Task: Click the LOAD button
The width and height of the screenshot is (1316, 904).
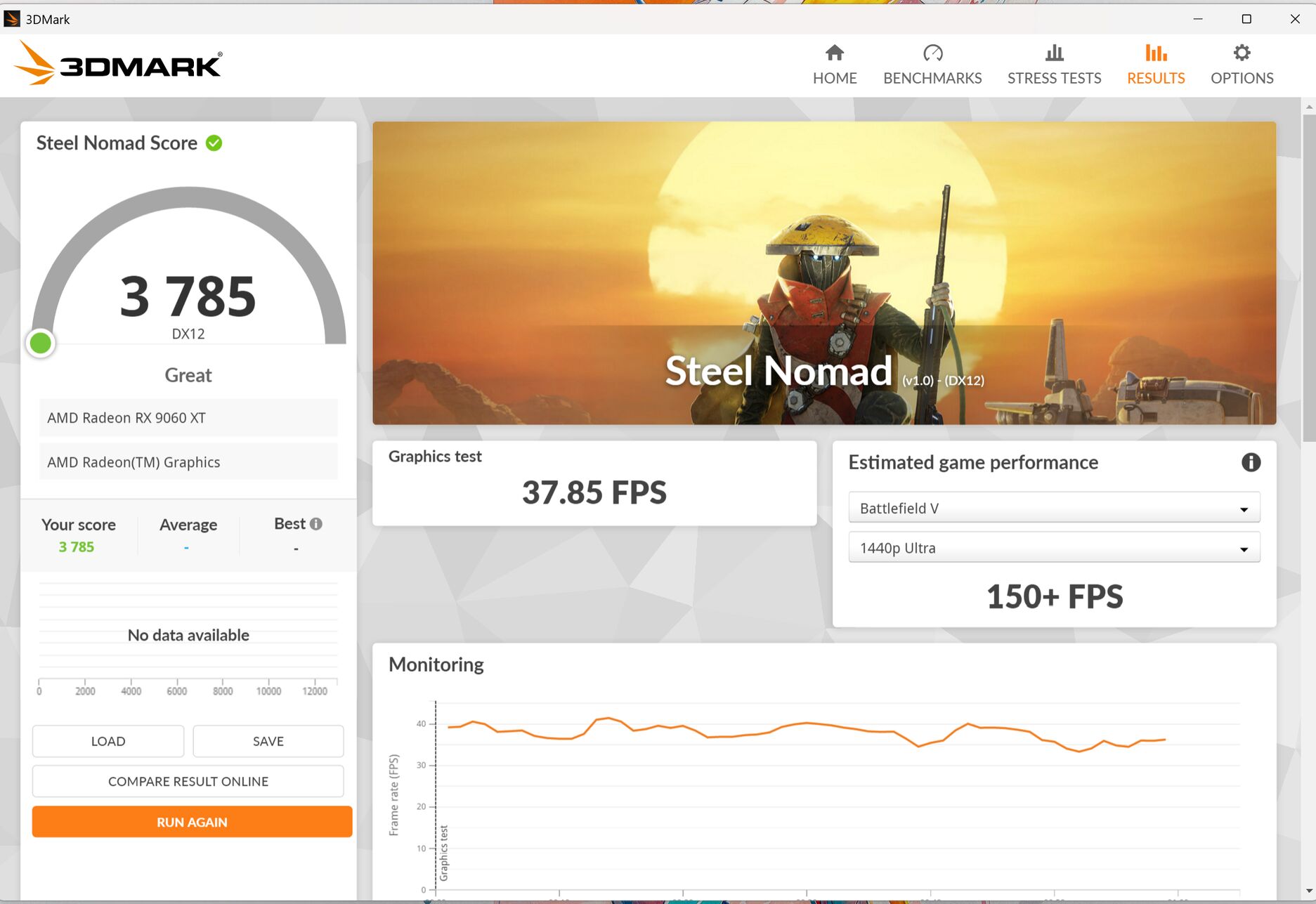Action: [108, 741]
